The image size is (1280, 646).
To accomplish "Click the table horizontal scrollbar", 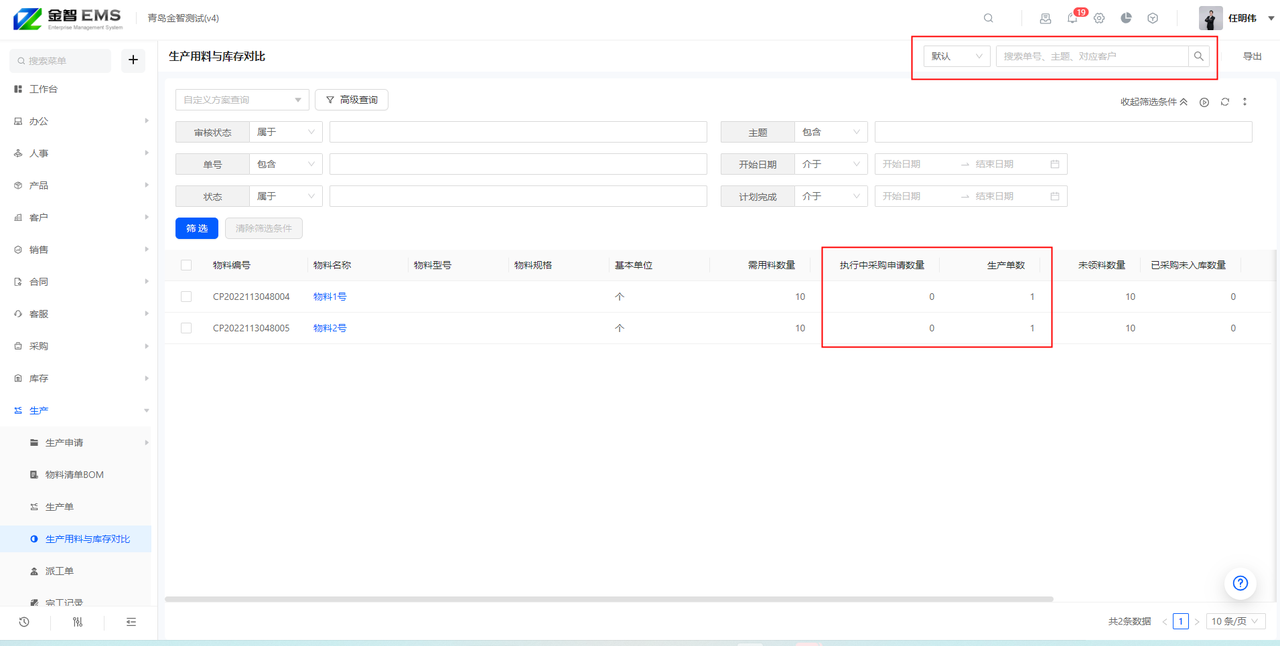I will [609, 599].
